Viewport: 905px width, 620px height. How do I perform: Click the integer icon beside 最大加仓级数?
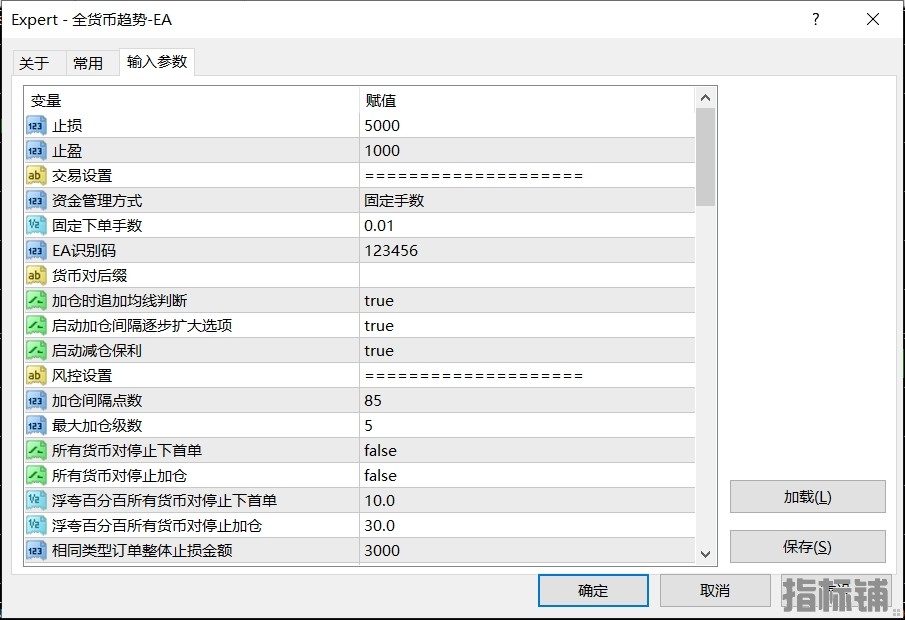tap(35, 425)
